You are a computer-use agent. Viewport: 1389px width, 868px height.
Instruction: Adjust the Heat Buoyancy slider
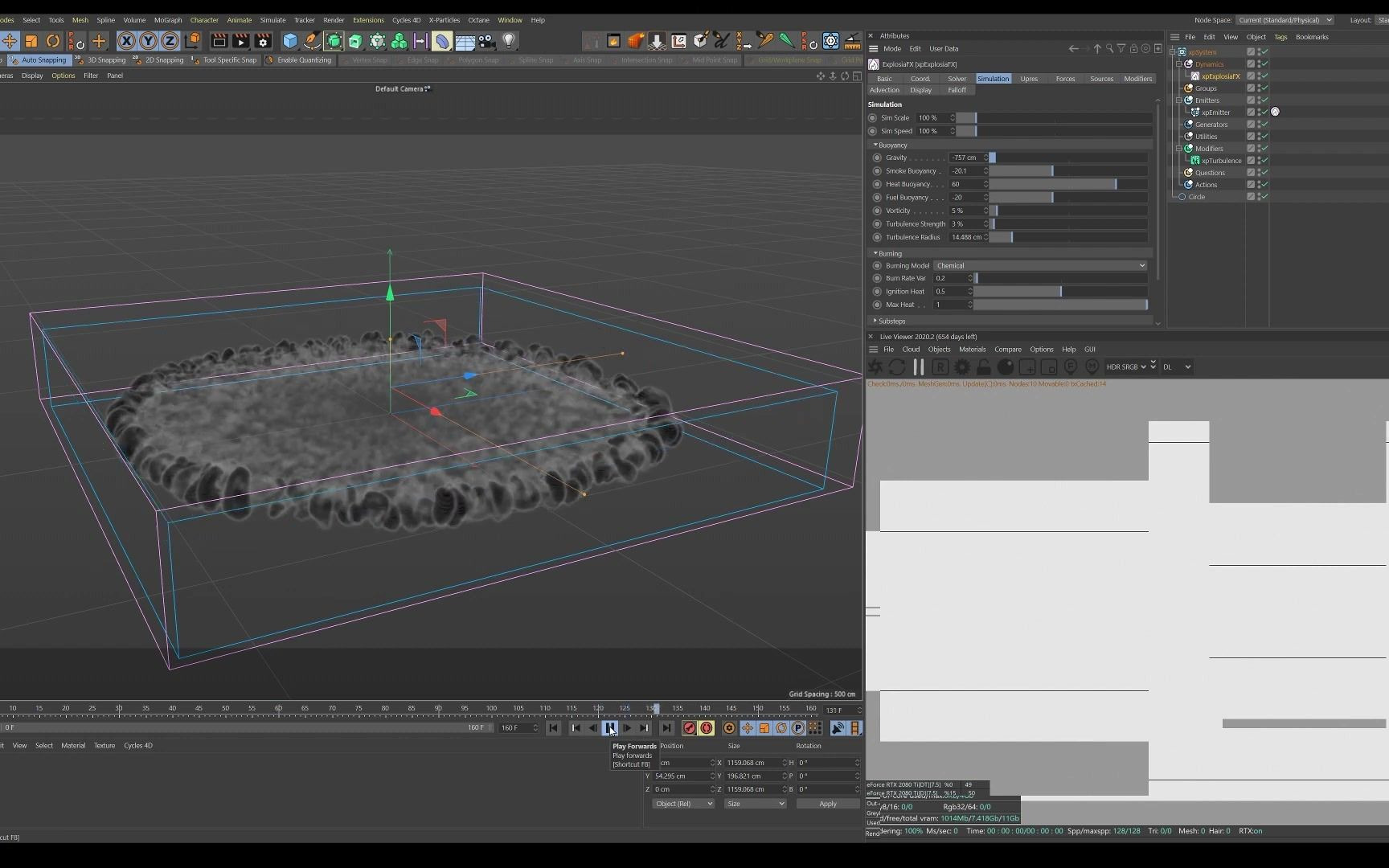pyautogui.click(x=1068, y=184)
